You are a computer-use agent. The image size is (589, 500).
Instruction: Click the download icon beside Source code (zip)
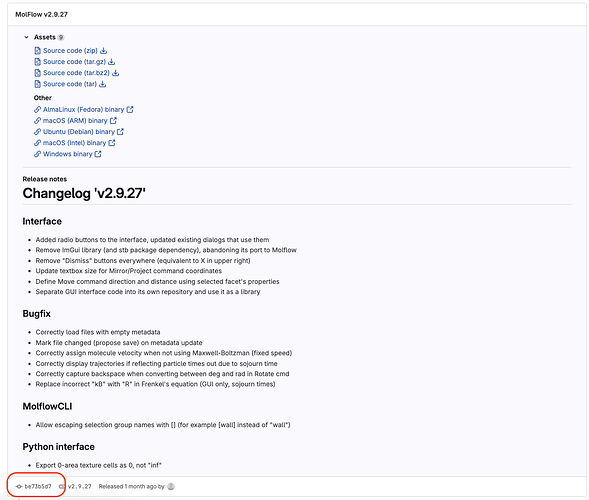coord(104,50)
